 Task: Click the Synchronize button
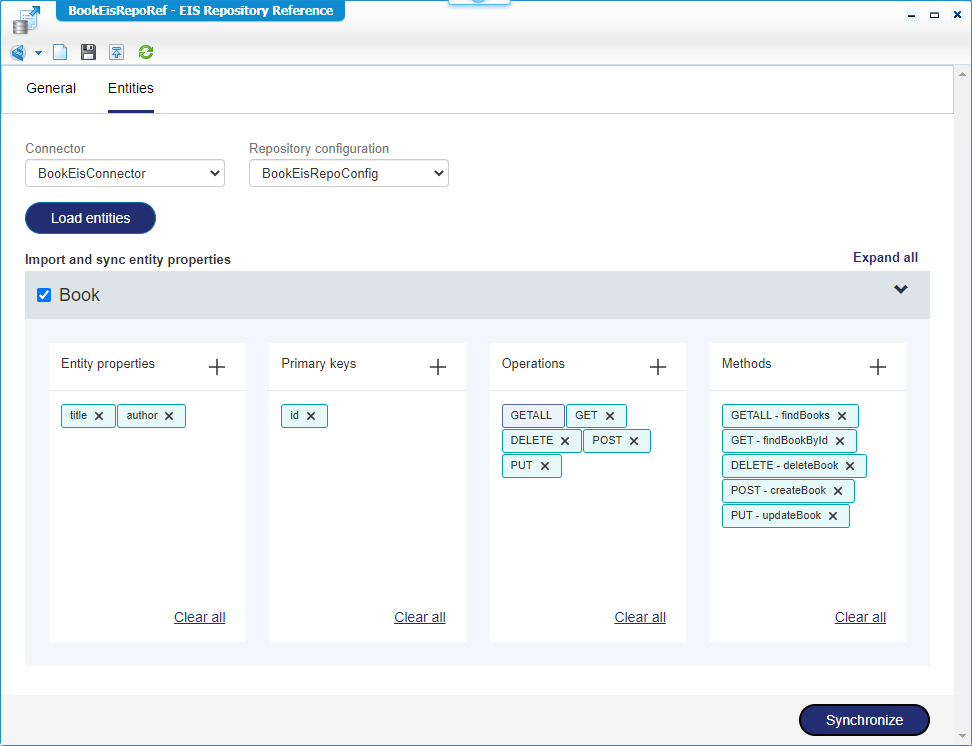click(864, 720)
